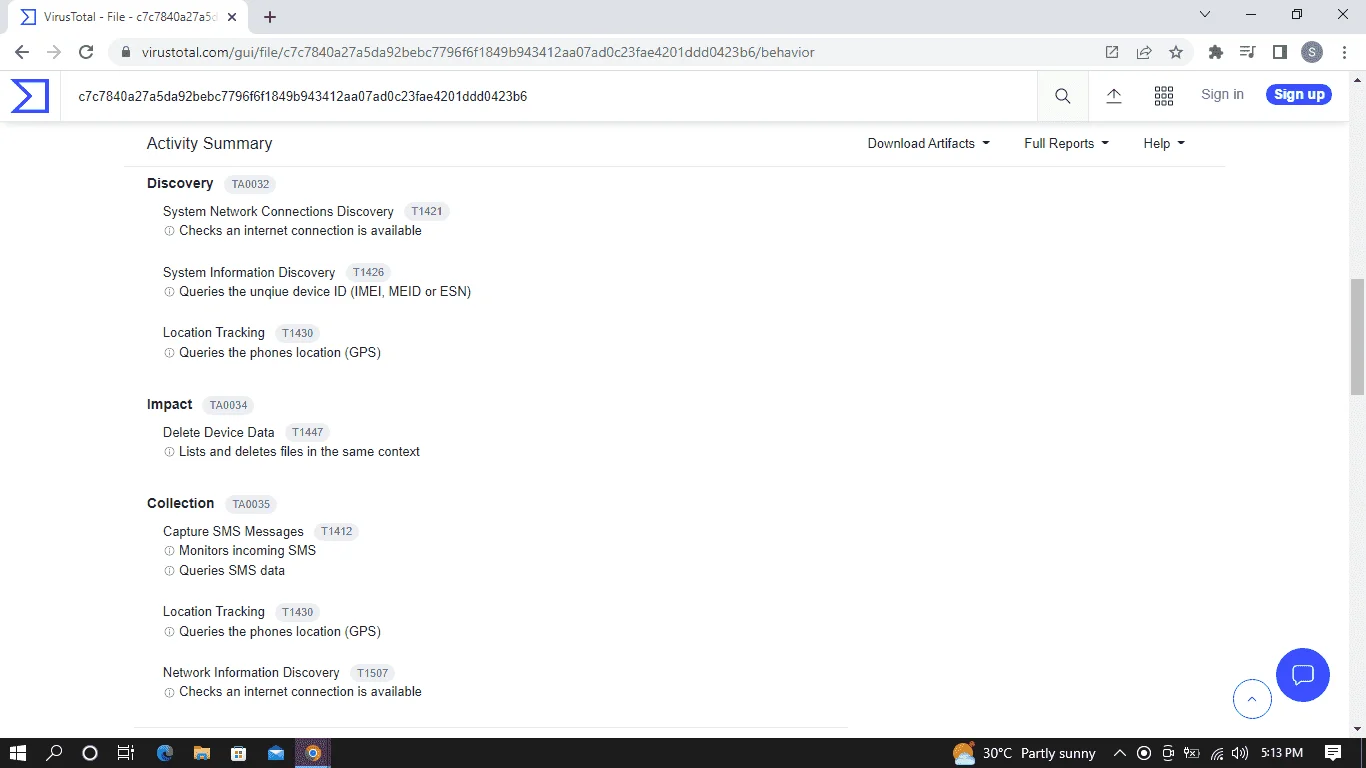
Task: Open Windows Start menu
Action: pyautogui.click(x=17, y=753)
